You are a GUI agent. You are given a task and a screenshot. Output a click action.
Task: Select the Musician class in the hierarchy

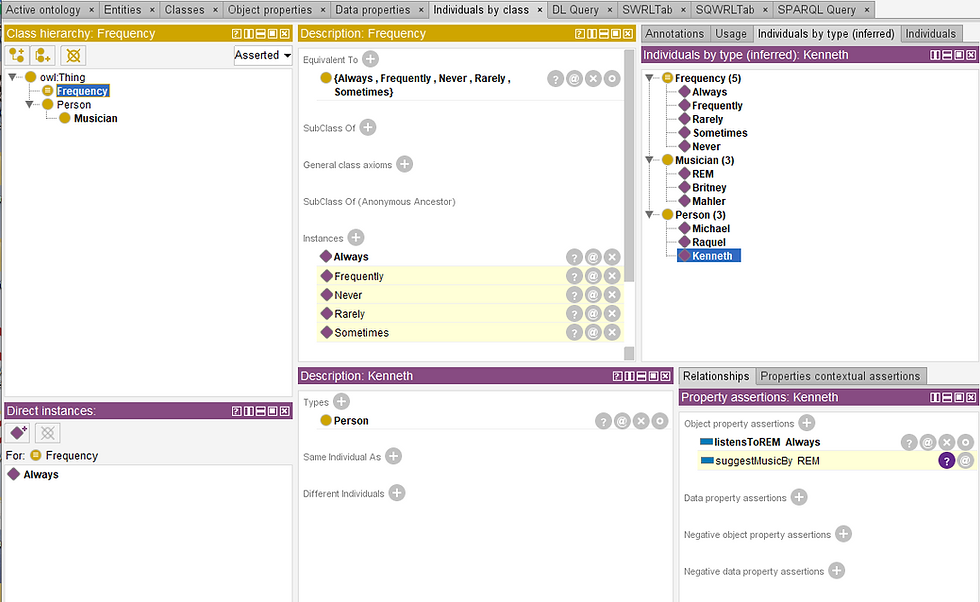(95, 118)
